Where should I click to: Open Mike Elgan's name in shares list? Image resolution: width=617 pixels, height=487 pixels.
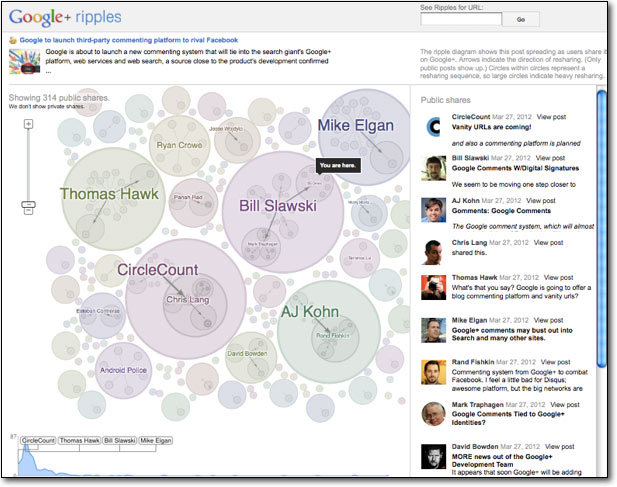pyautogui.click(x=469, y=320)
